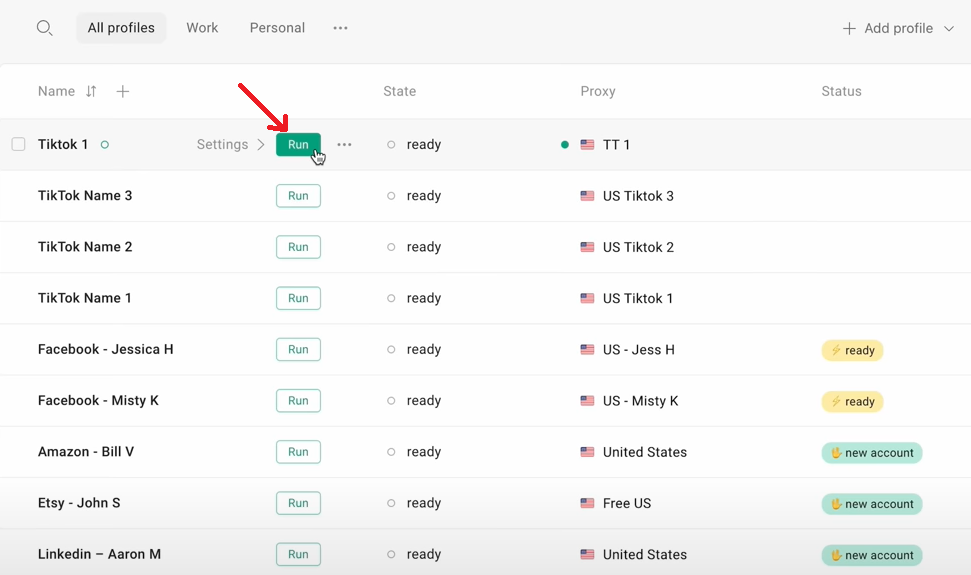Select the TikTok Name 3 profile name

pos(85,196)
